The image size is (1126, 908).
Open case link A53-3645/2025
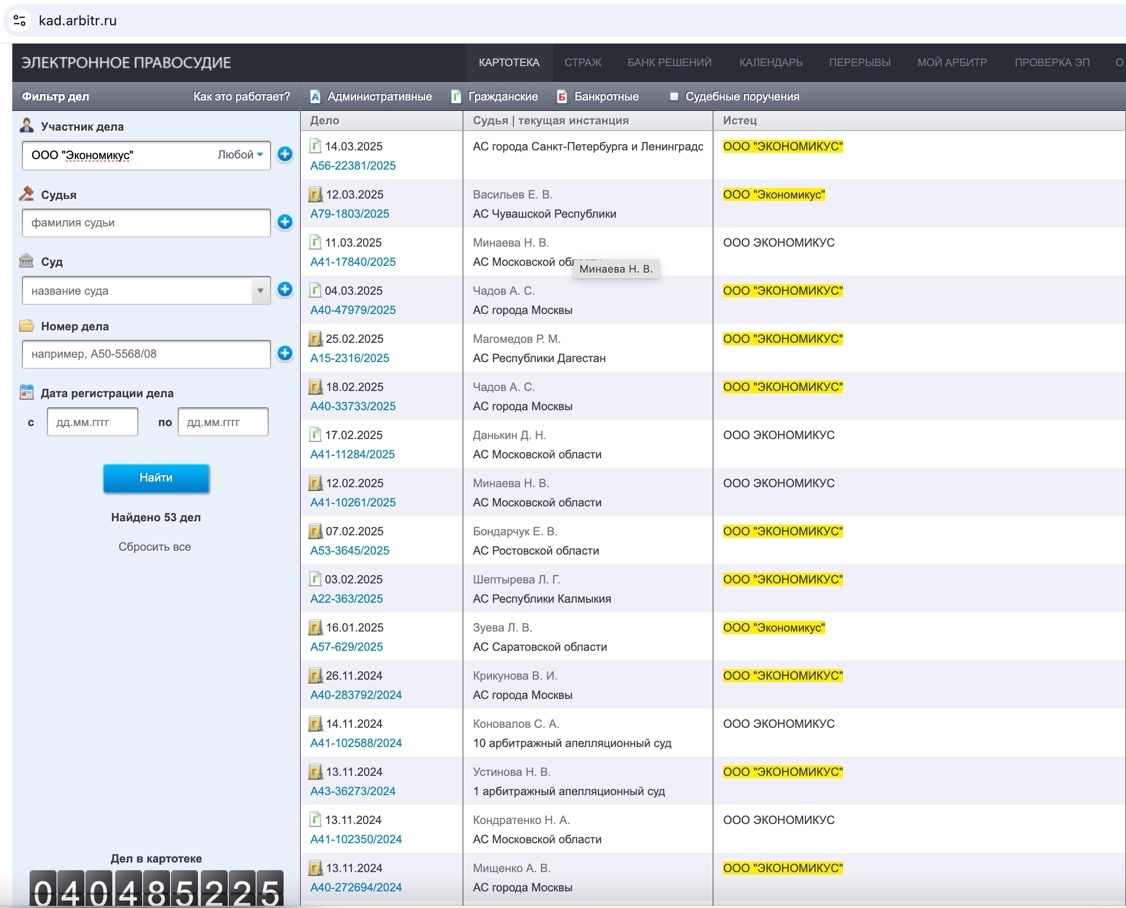coord(350,550)
